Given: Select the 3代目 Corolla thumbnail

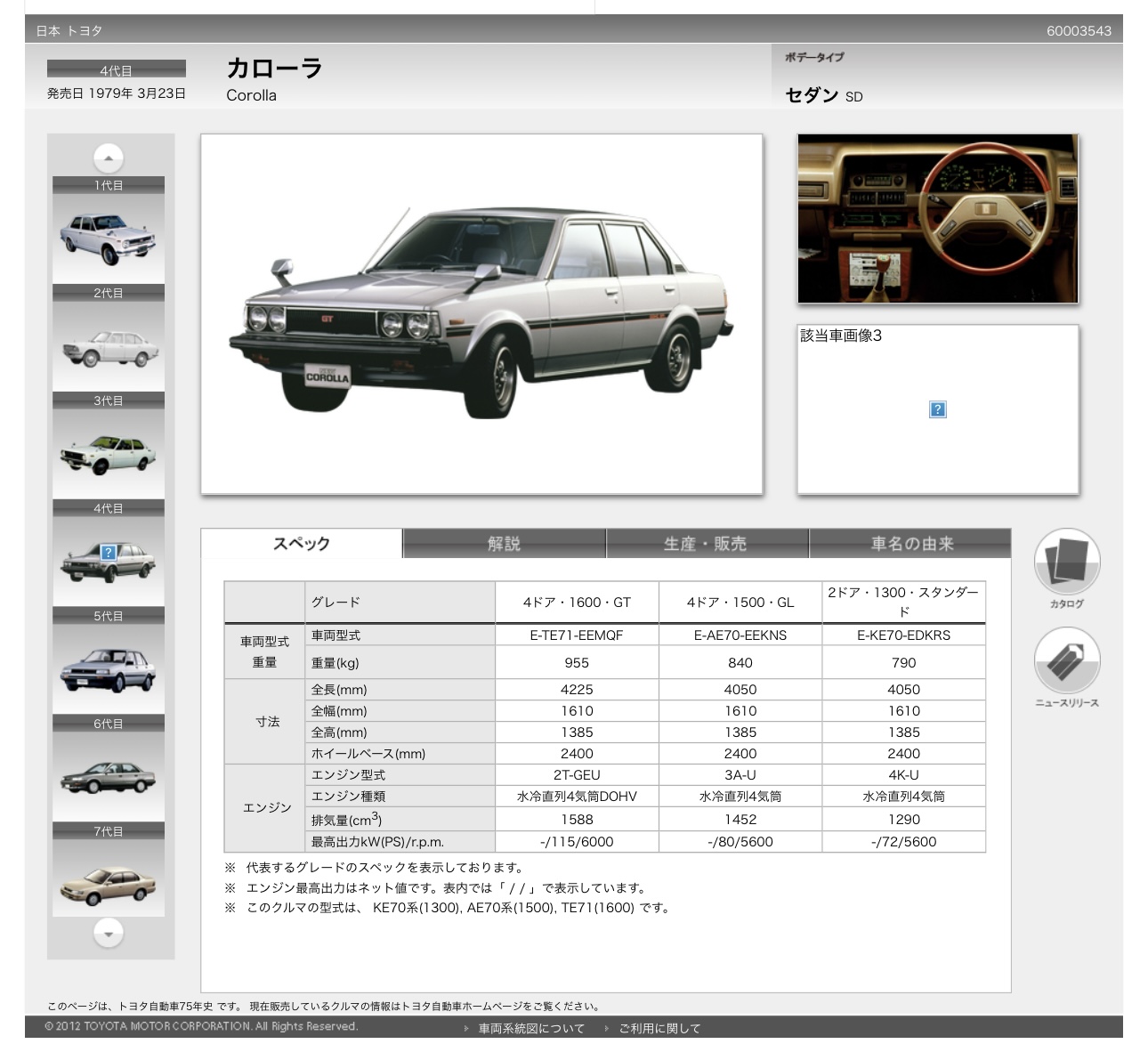Looking at the screenshot, I should pos(108,453).
